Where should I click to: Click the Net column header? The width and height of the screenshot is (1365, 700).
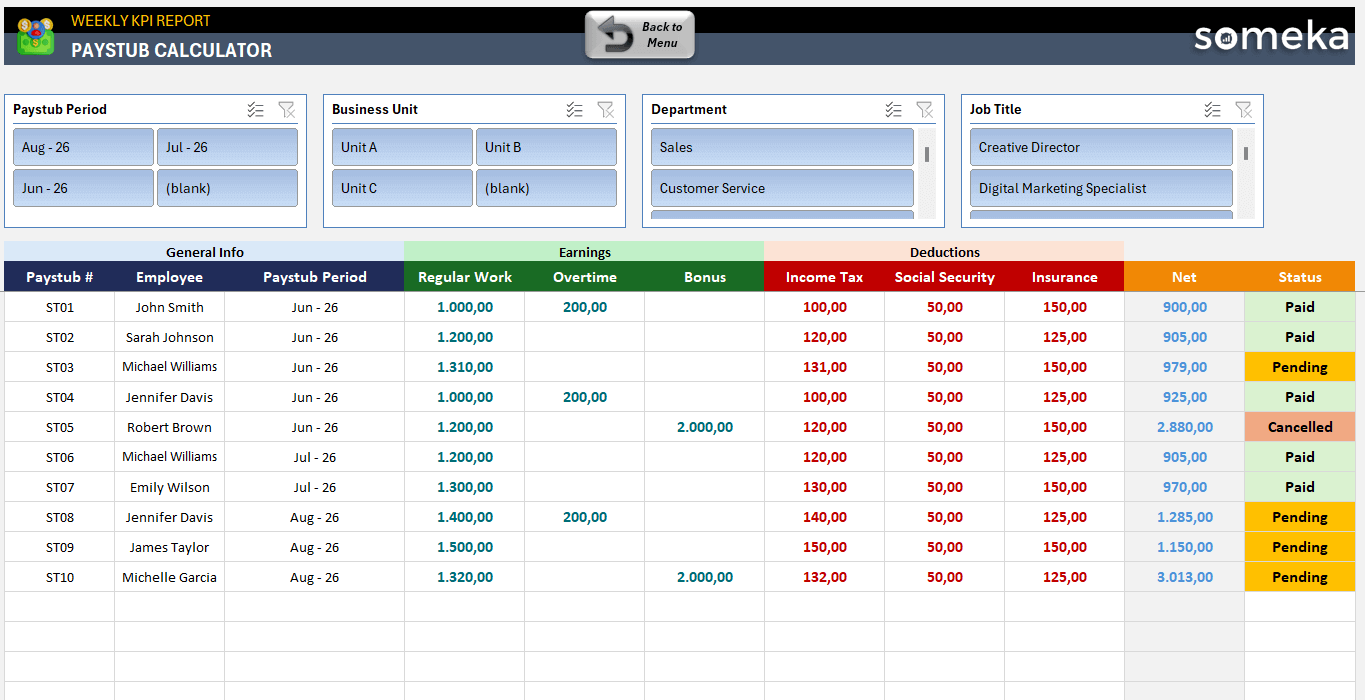[1184, 277]
